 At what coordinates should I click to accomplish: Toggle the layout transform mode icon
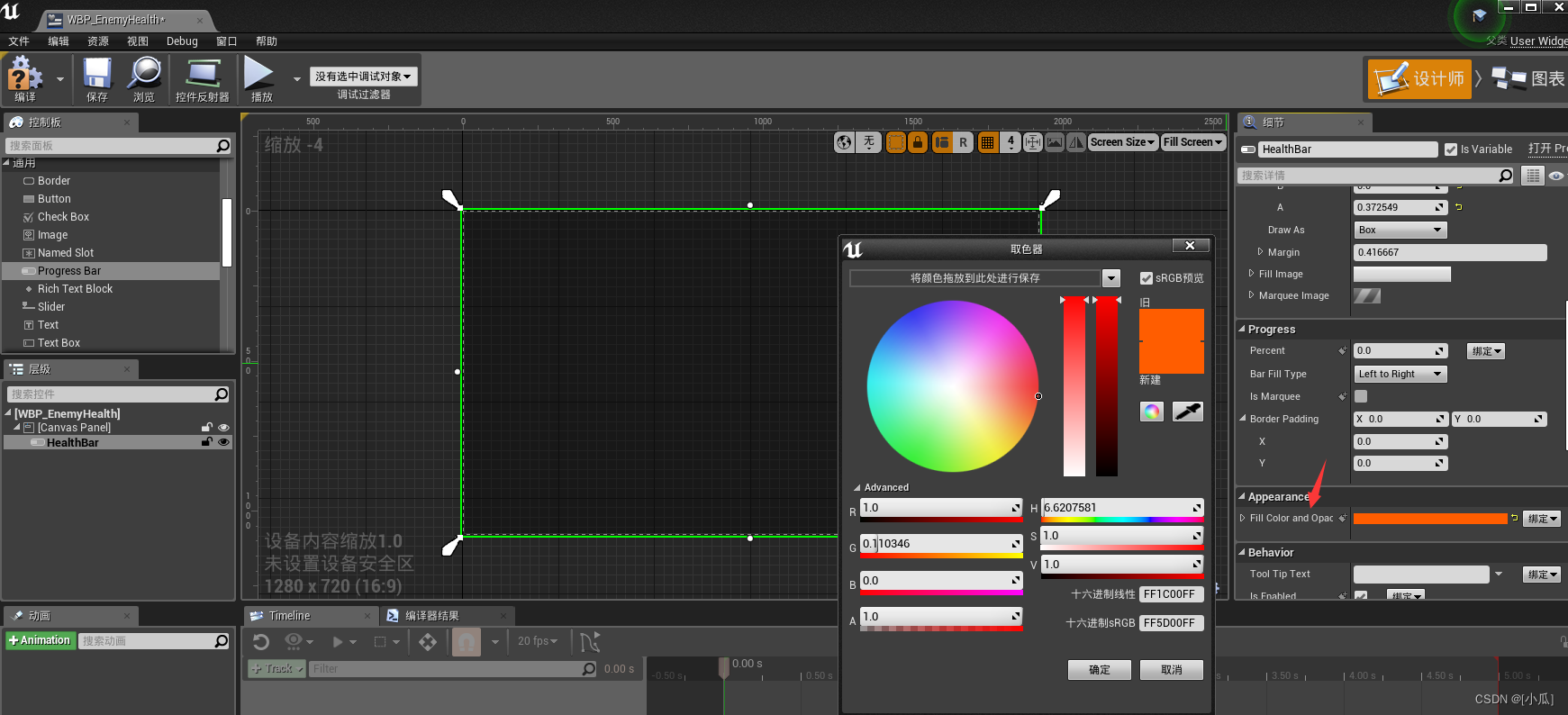[x=942, y=142]
